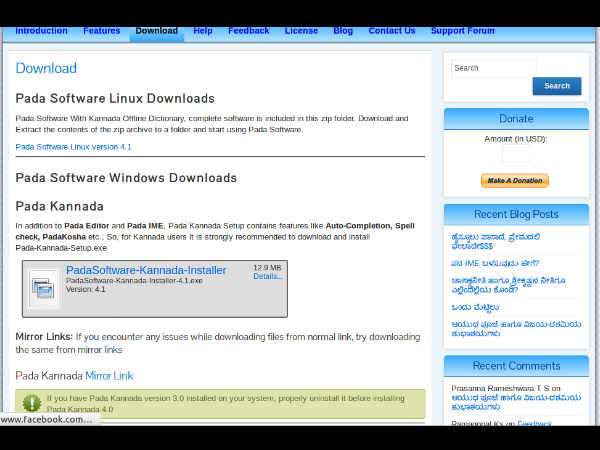Click the PadaSoftware installer package icon

pyautogui.click(x=45, y=288)
